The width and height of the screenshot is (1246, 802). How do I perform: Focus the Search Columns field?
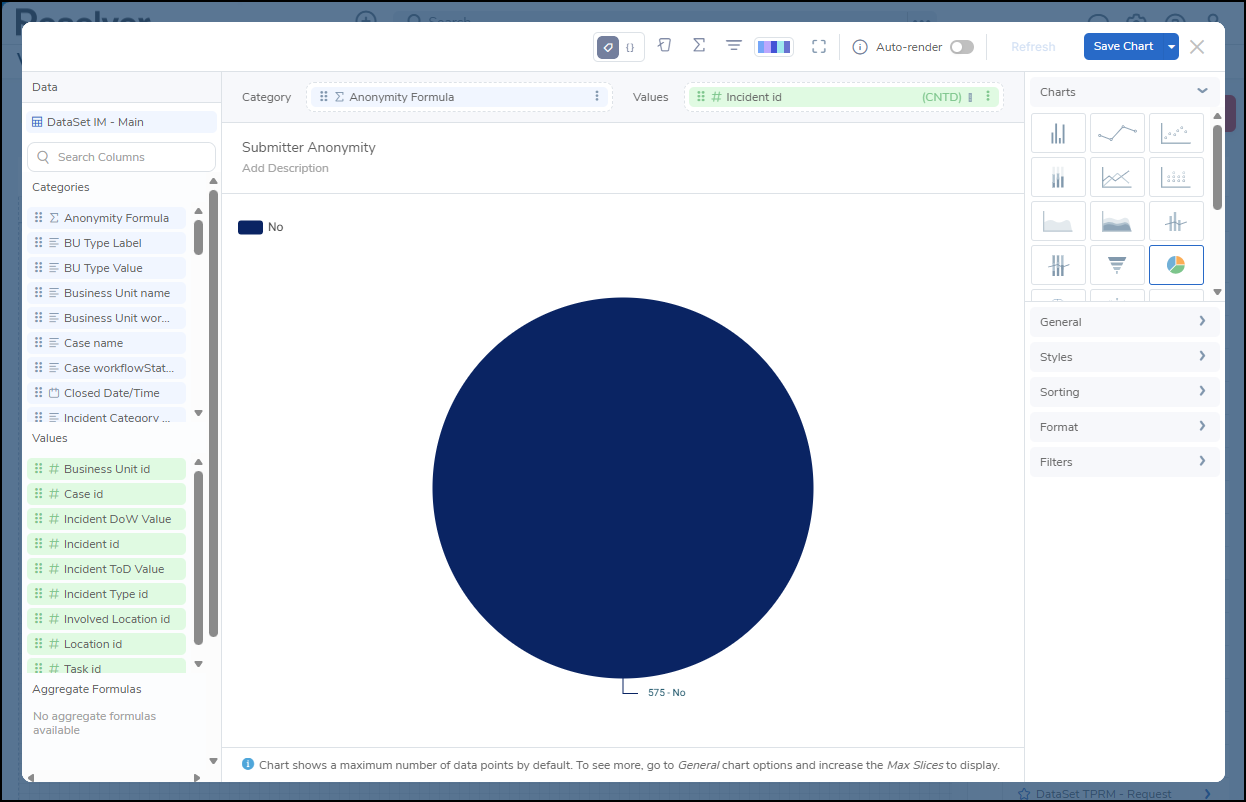[121, 157]
